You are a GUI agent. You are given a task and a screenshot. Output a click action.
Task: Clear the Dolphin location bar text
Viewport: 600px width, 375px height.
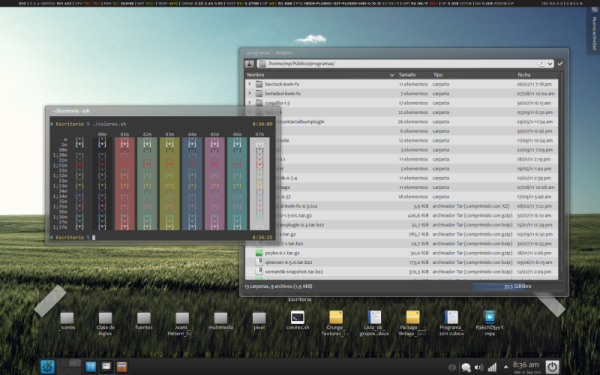tap(541, 64)
